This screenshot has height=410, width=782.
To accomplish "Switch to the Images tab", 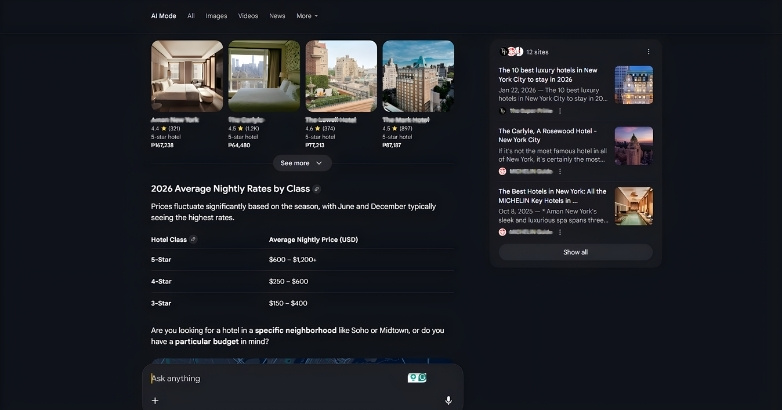I will click(216, 16).
